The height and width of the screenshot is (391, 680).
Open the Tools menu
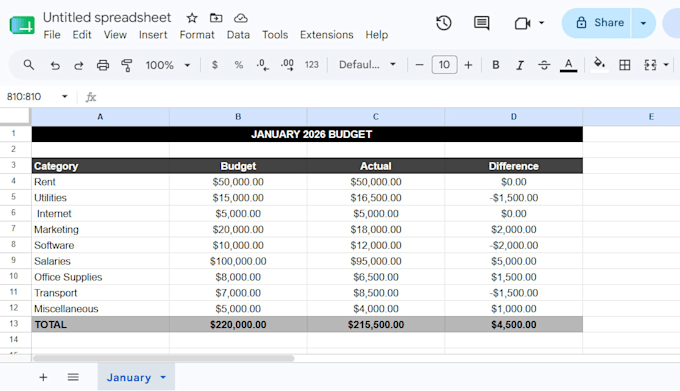click(x=275, y=35)
